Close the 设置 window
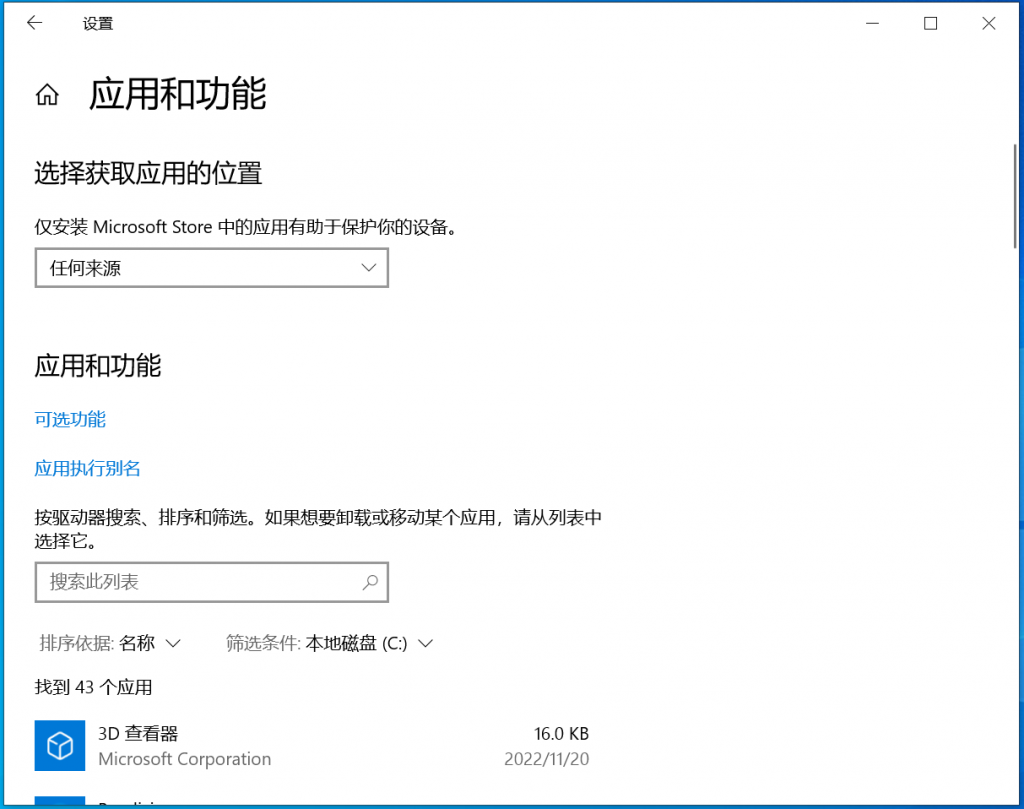 pyautogui.click(x=989, y=24)
